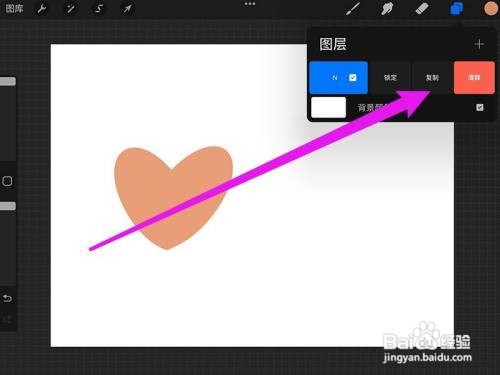
Task: Tap the square modify button on sidebar
Action: pyautogui.click(x=7, y=181)
